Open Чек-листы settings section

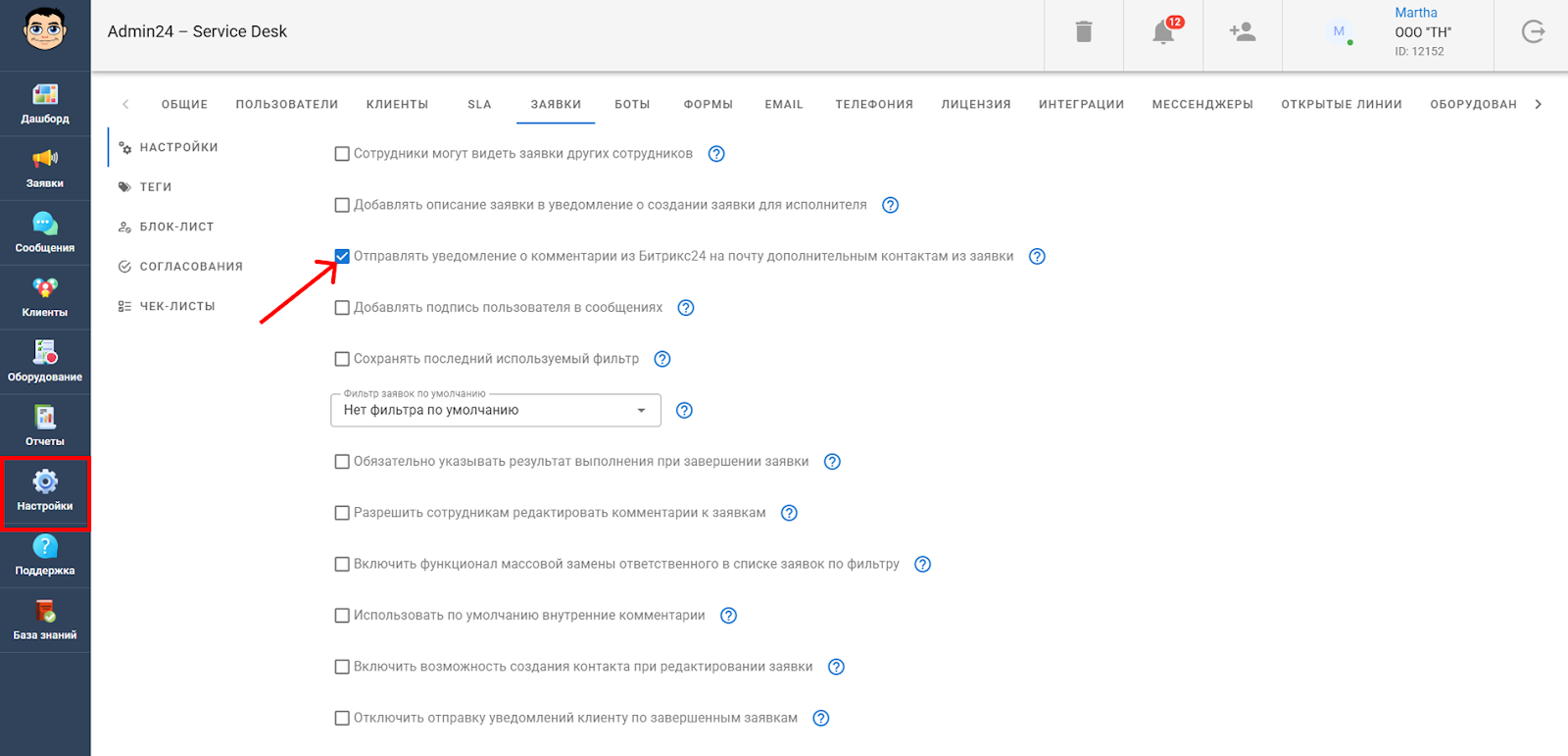coord(176,306)
